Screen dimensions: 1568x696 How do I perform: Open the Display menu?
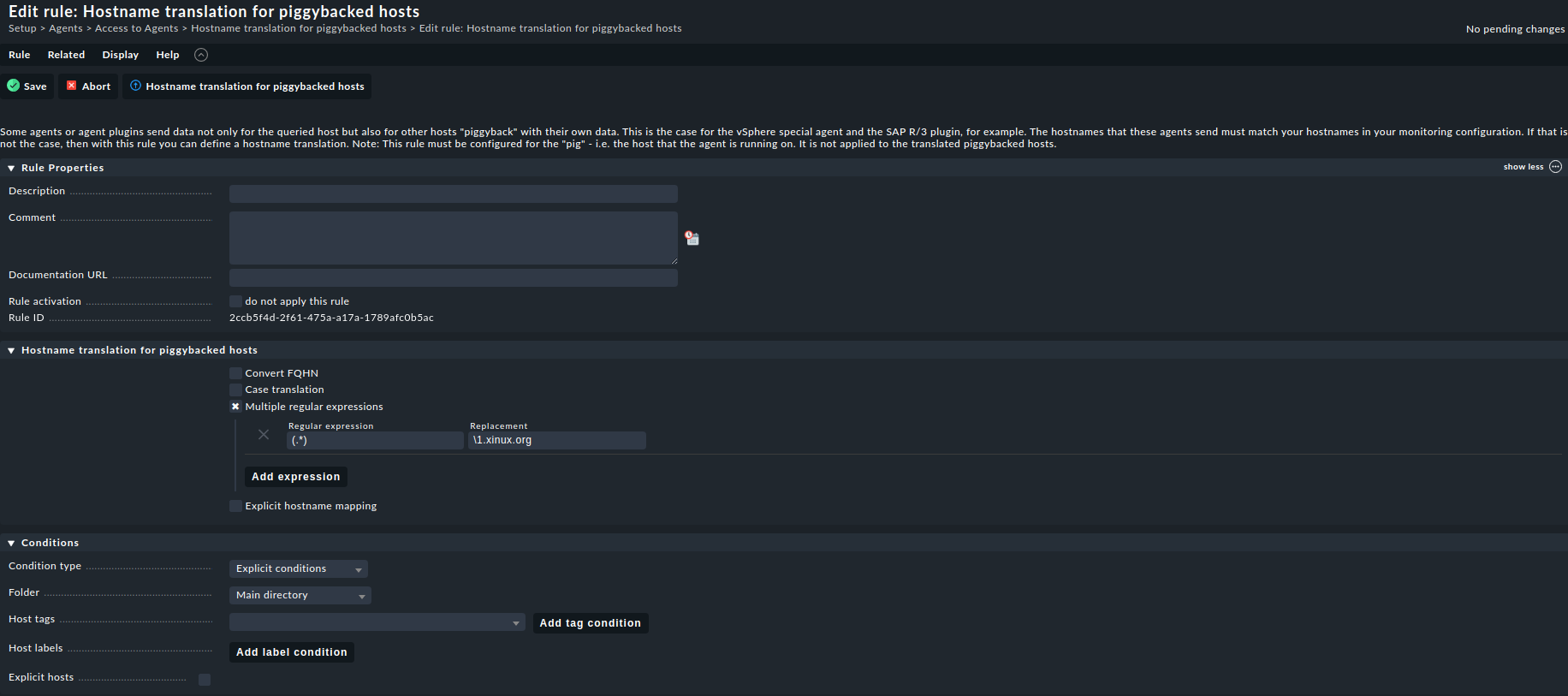tap(120, 55)
